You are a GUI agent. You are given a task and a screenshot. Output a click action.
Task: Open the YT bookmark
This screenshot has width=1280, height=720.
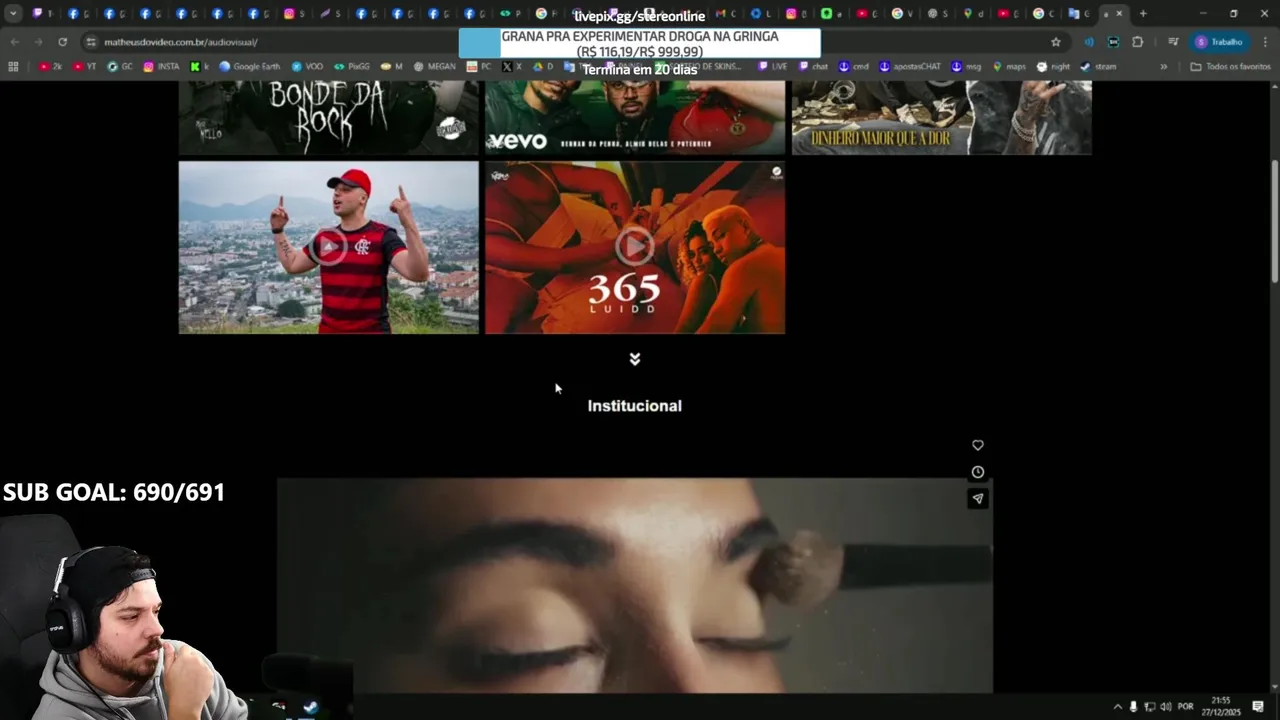[85, 66]
